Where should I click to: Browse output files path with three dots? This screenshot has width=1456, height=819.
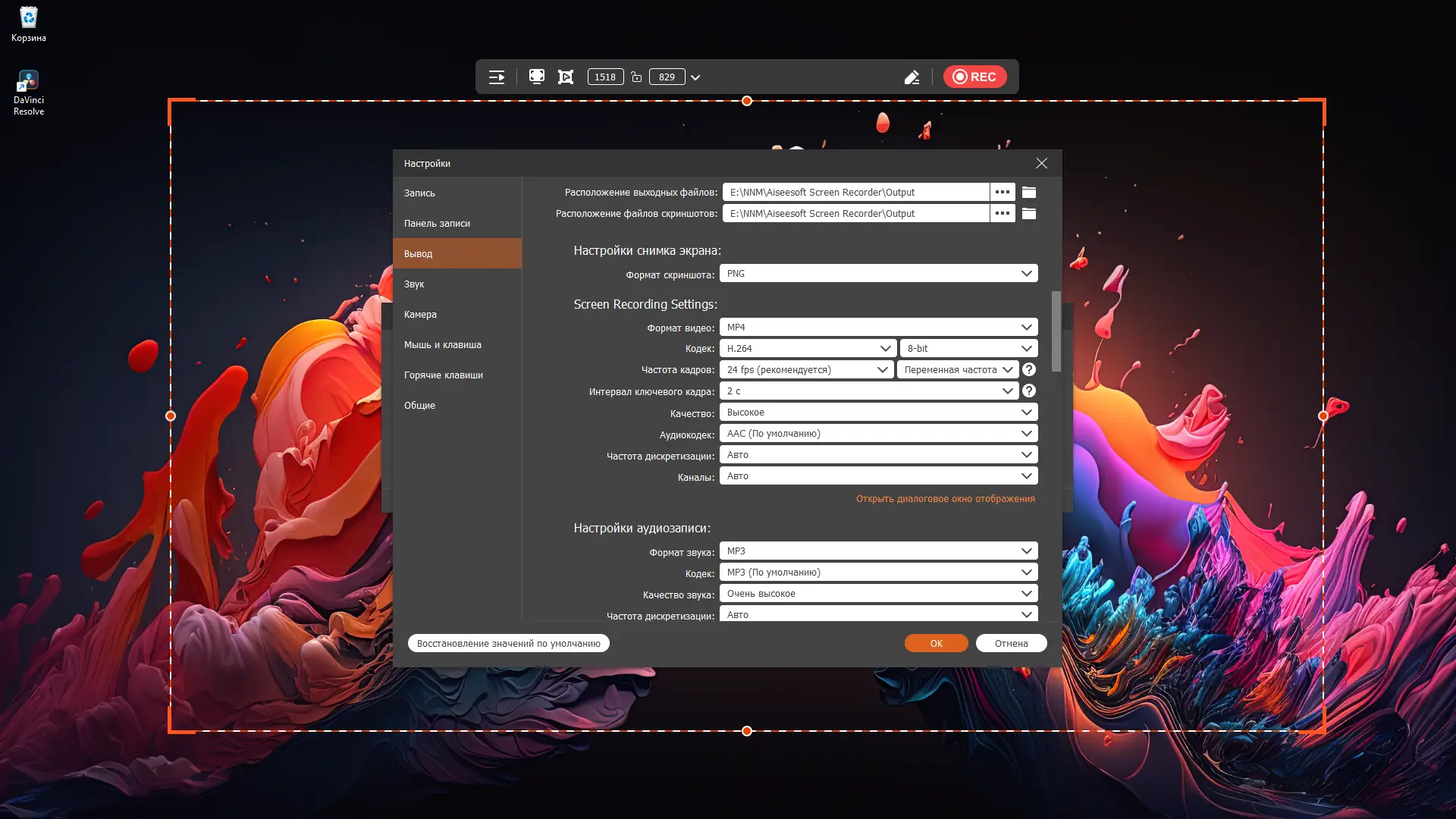coord(1002,192)
